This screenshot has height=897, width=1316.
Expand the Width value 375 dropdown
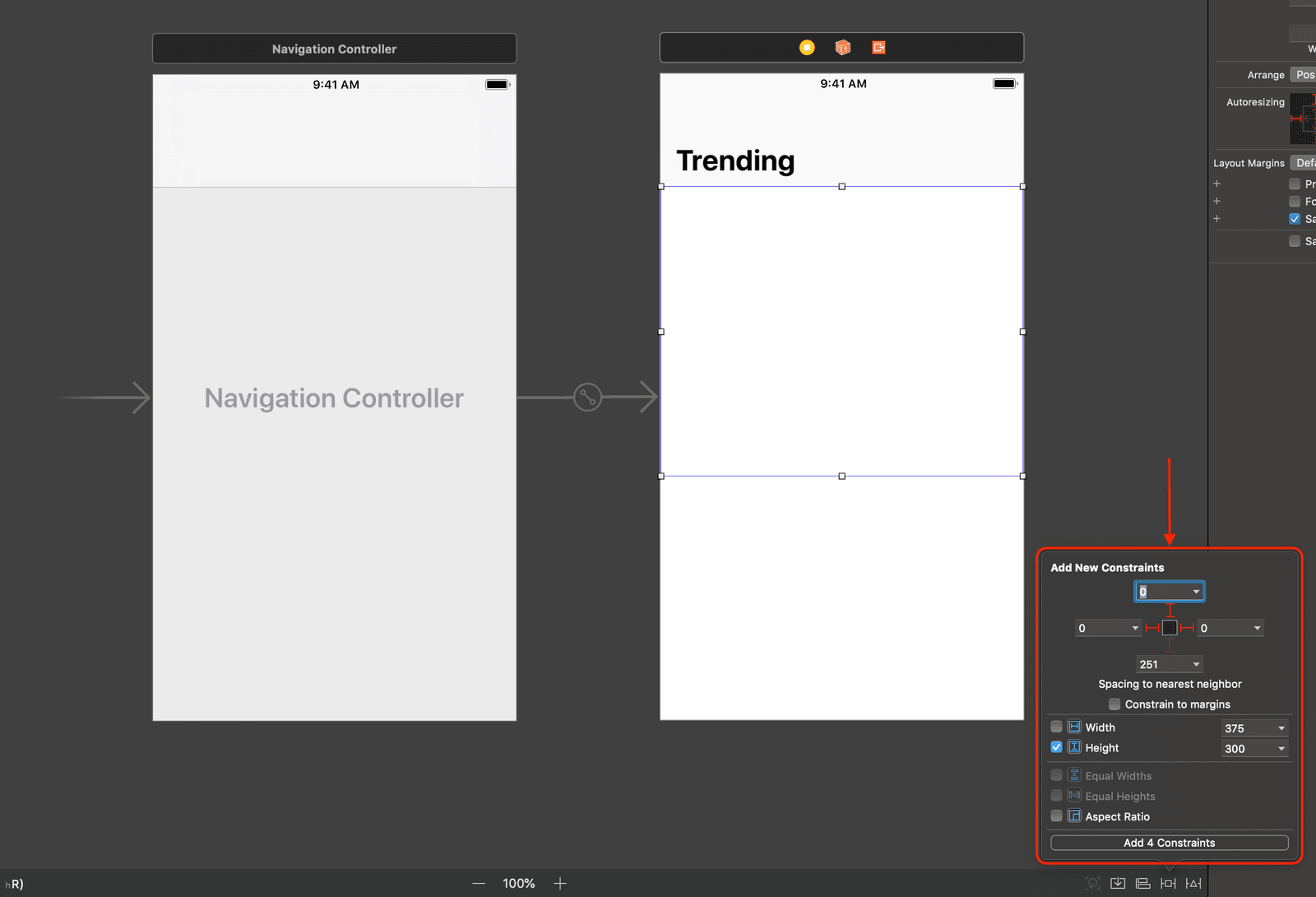(x=1281, y=728)
